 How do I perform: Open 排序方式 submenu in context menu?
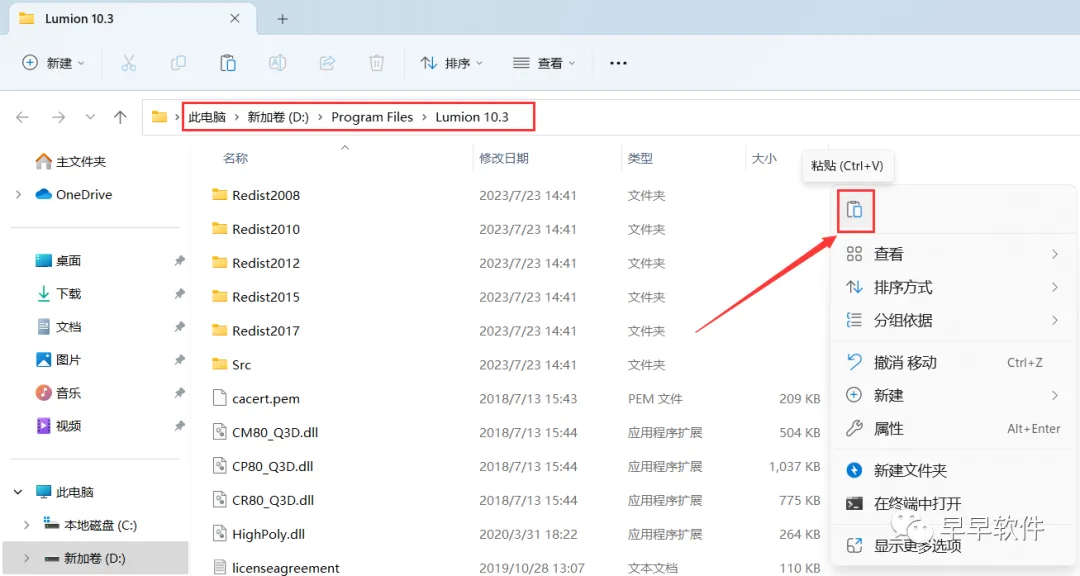[953, 287]
